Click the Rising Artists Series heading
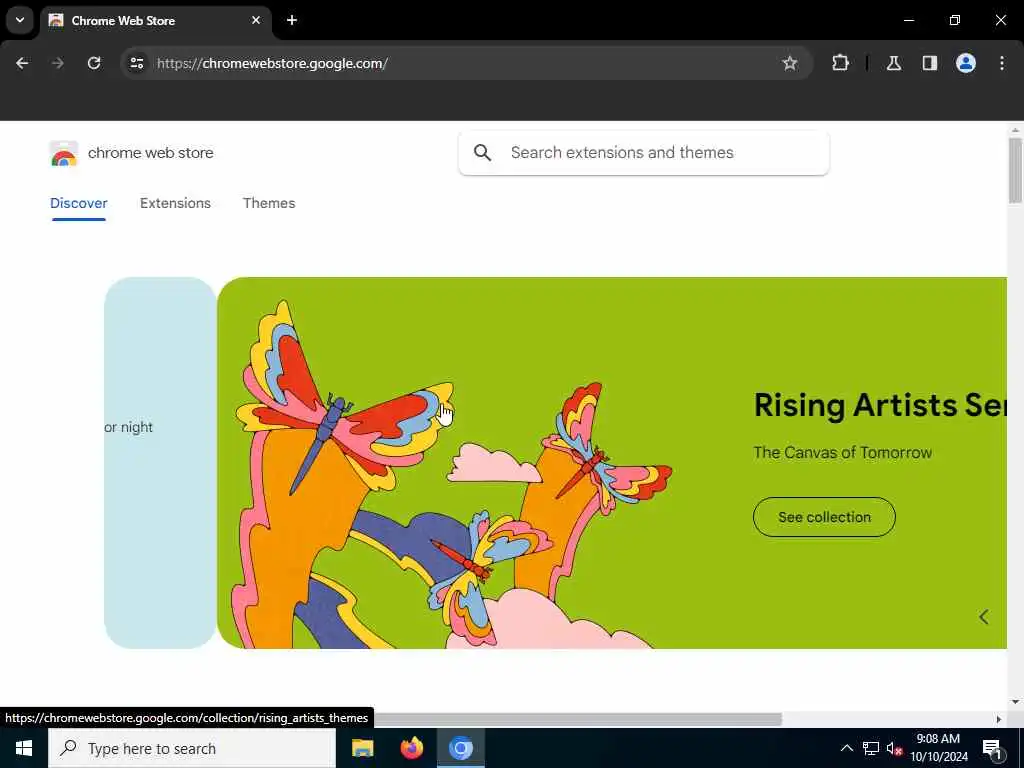The width and height of the screenshot is (1024, 768). (880, 405)
